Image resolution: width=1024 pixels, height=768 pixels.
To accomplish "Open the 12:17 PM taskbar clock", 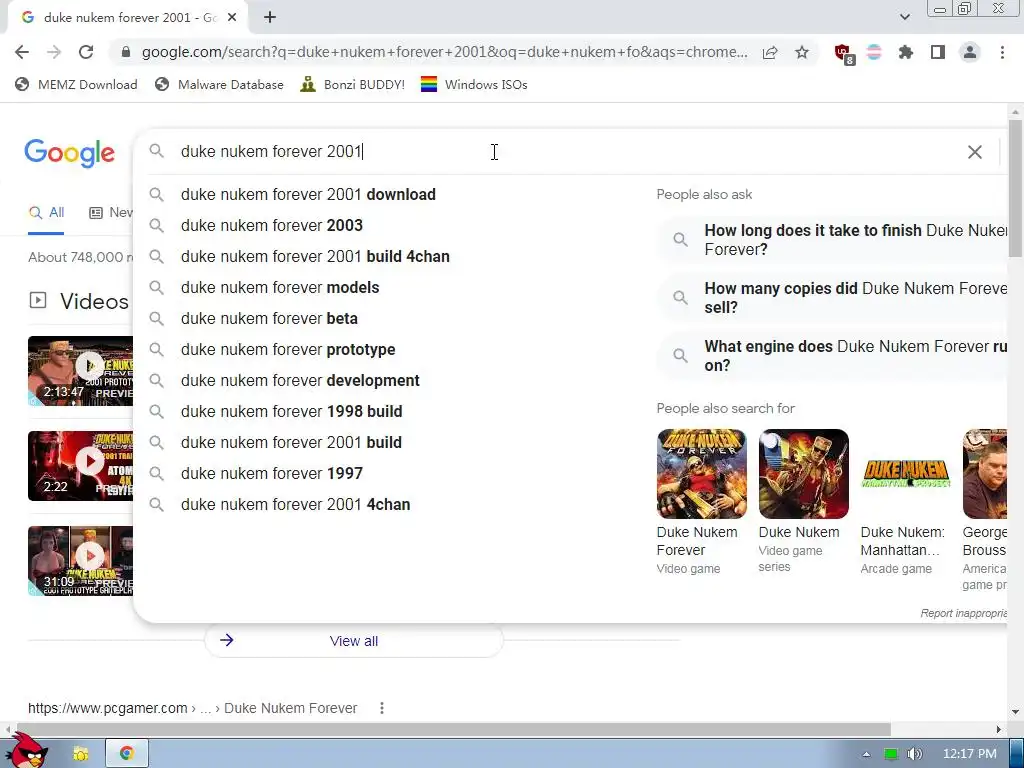I will coord(970,754).
